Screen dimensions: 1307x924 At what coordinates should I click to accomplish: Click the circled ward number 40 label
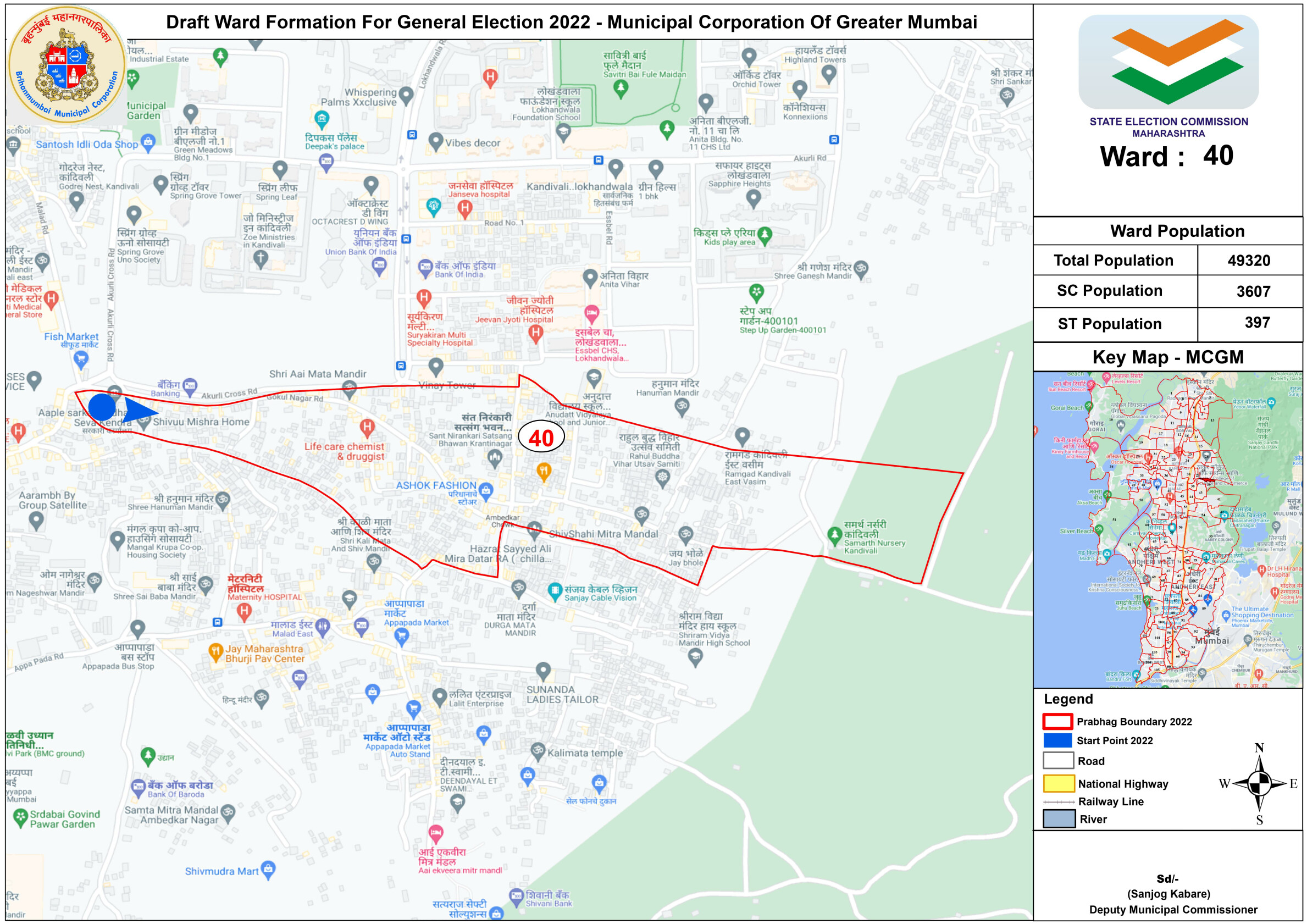(541, 437)
